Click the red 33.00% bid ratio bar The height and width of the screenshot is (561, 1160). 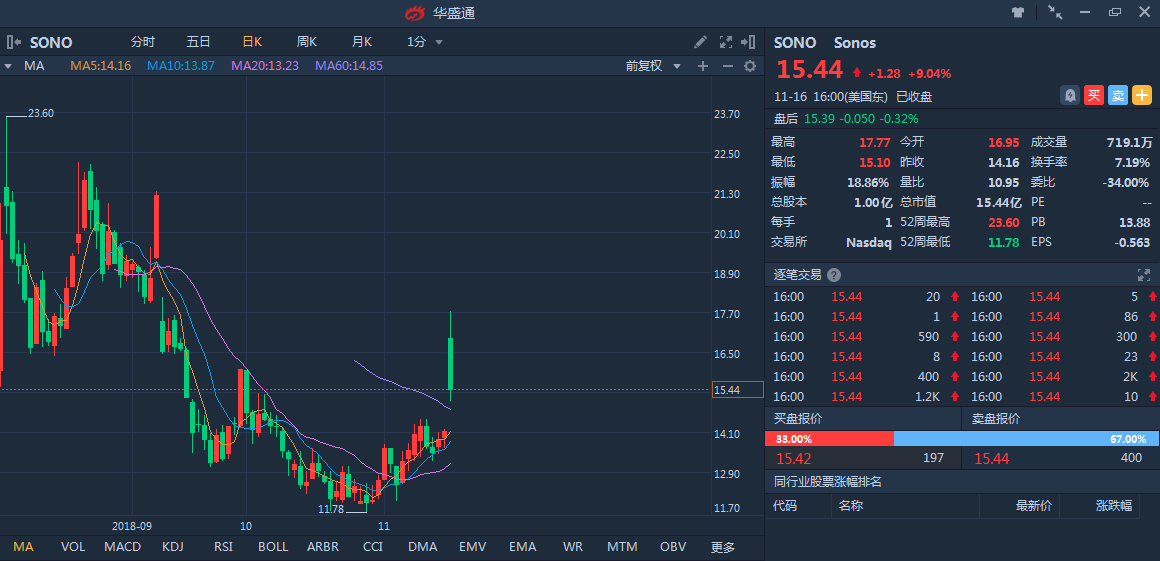(x=829, y=439)
